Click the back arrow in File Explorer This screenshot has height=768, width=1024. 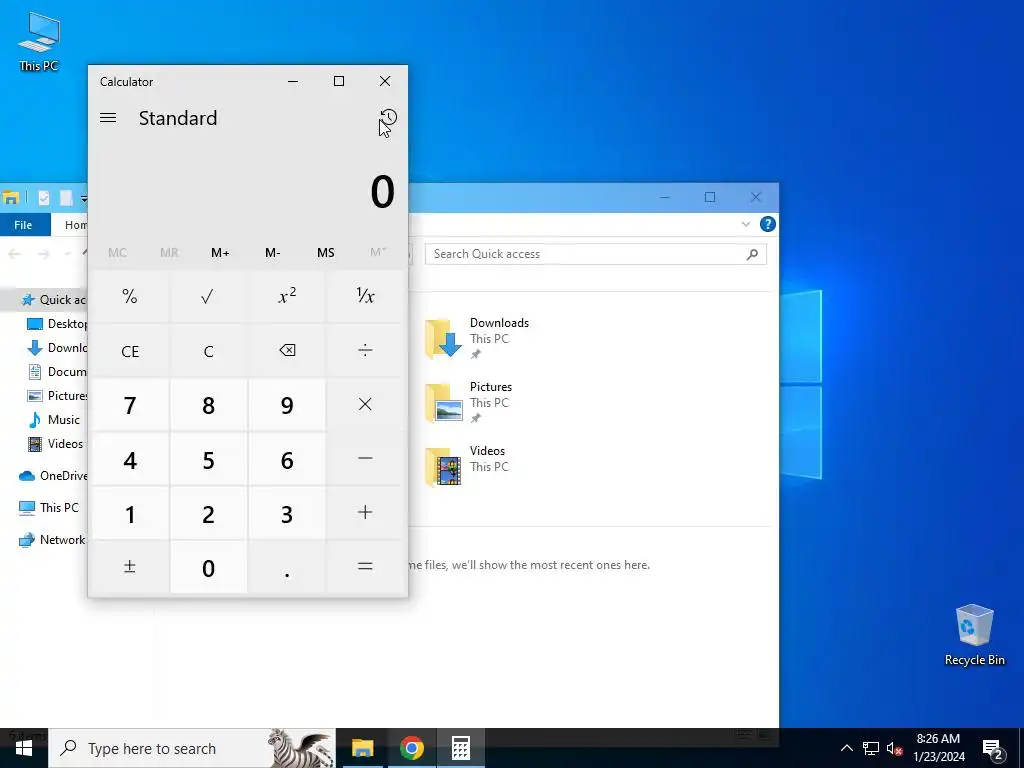point(14,254)
